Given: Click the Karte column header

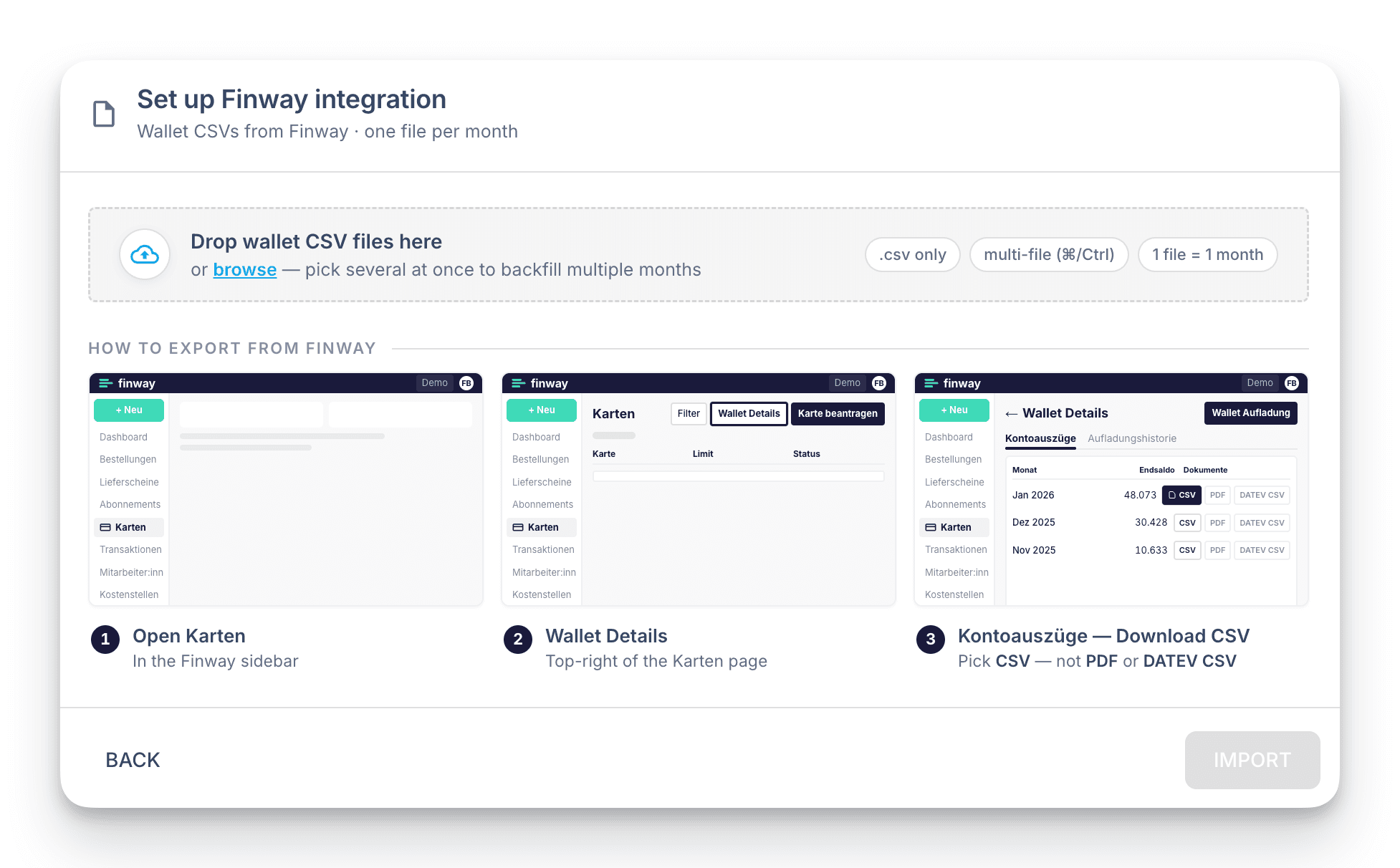Looking at the screenshot, I should (x=604, y=453).
